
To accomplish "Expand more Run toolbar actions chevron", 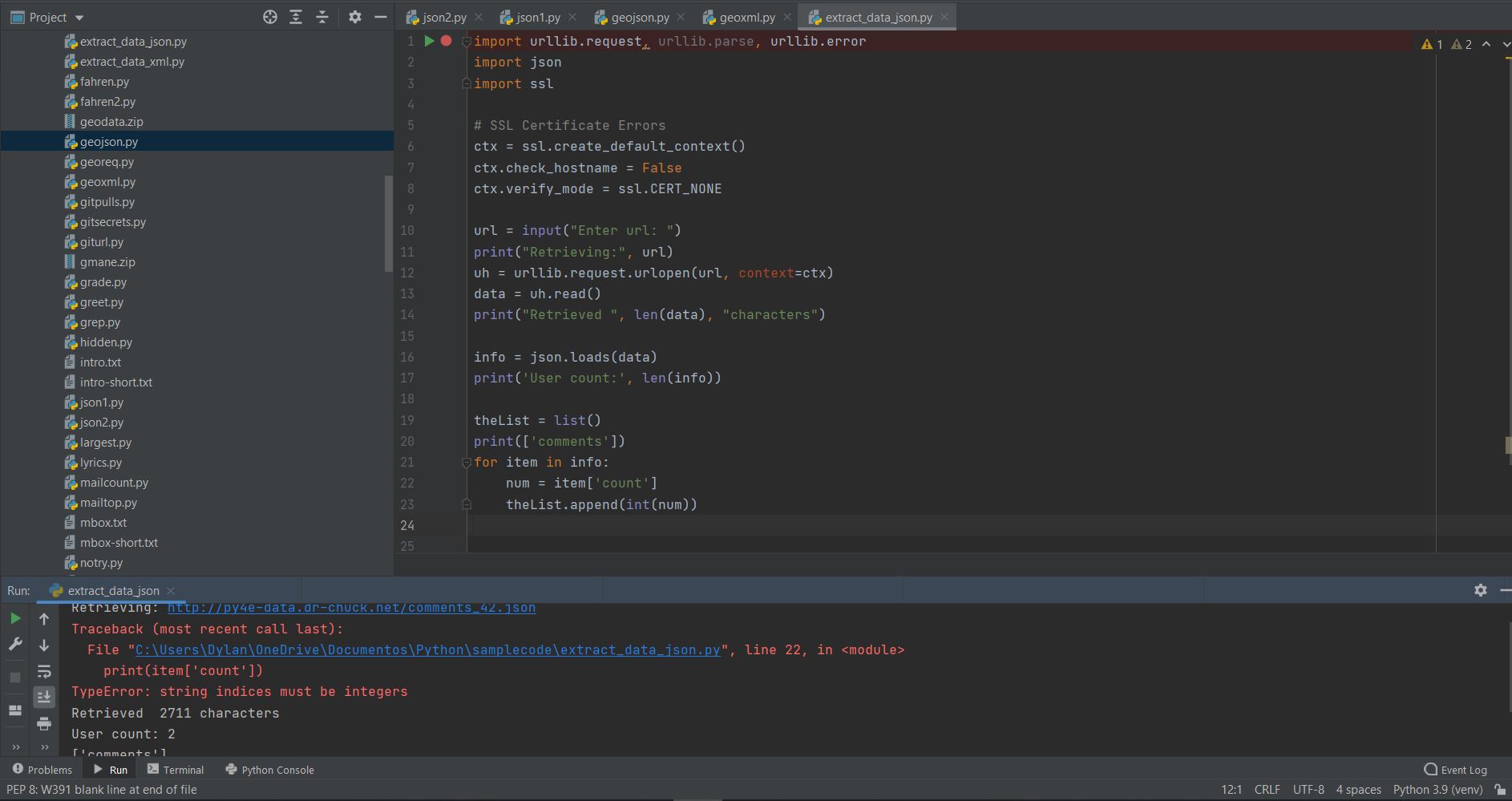I will 15,747.
